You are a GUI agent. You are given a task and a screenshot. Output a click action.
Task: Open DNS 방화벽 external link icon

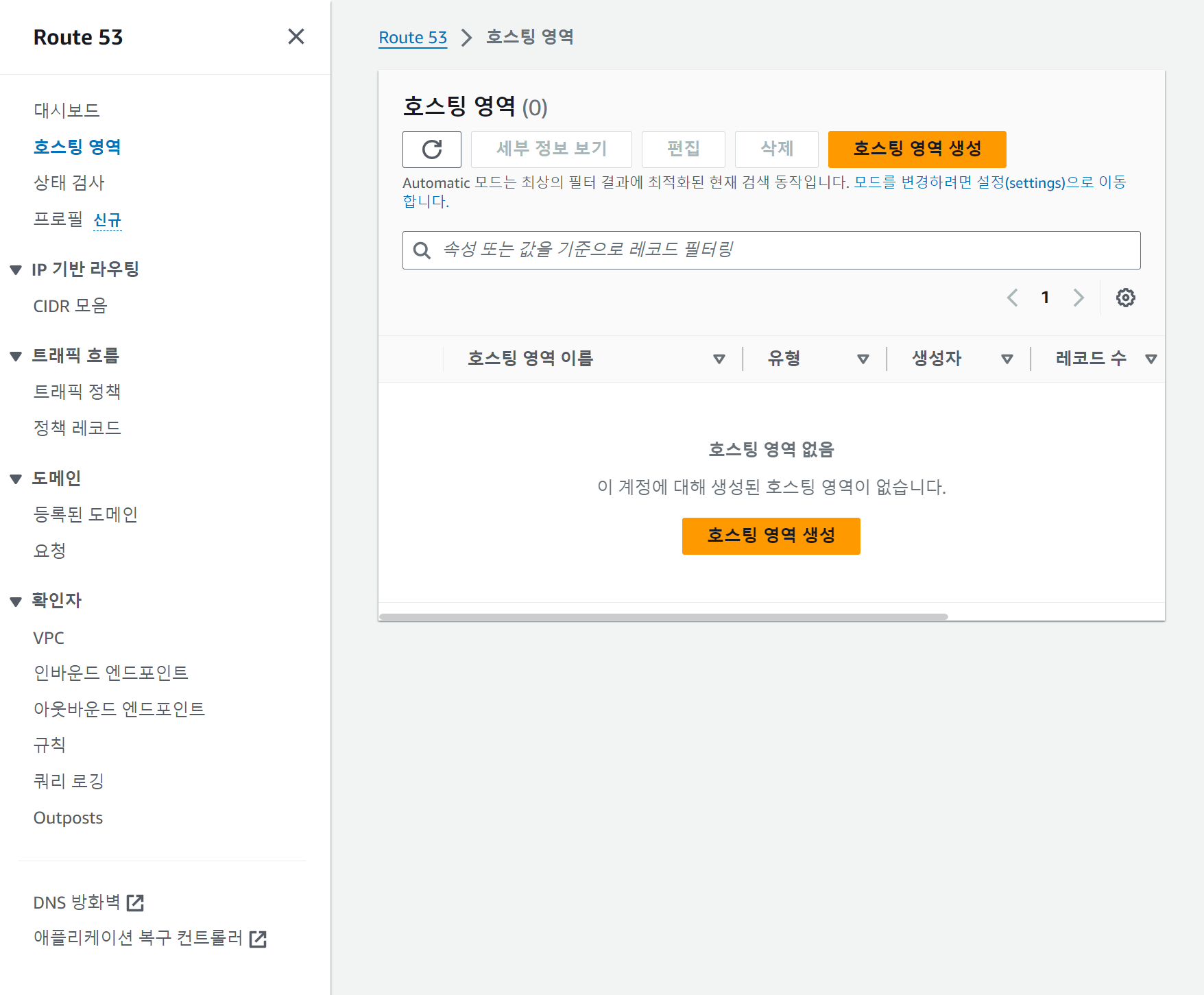tap(136, 902)
